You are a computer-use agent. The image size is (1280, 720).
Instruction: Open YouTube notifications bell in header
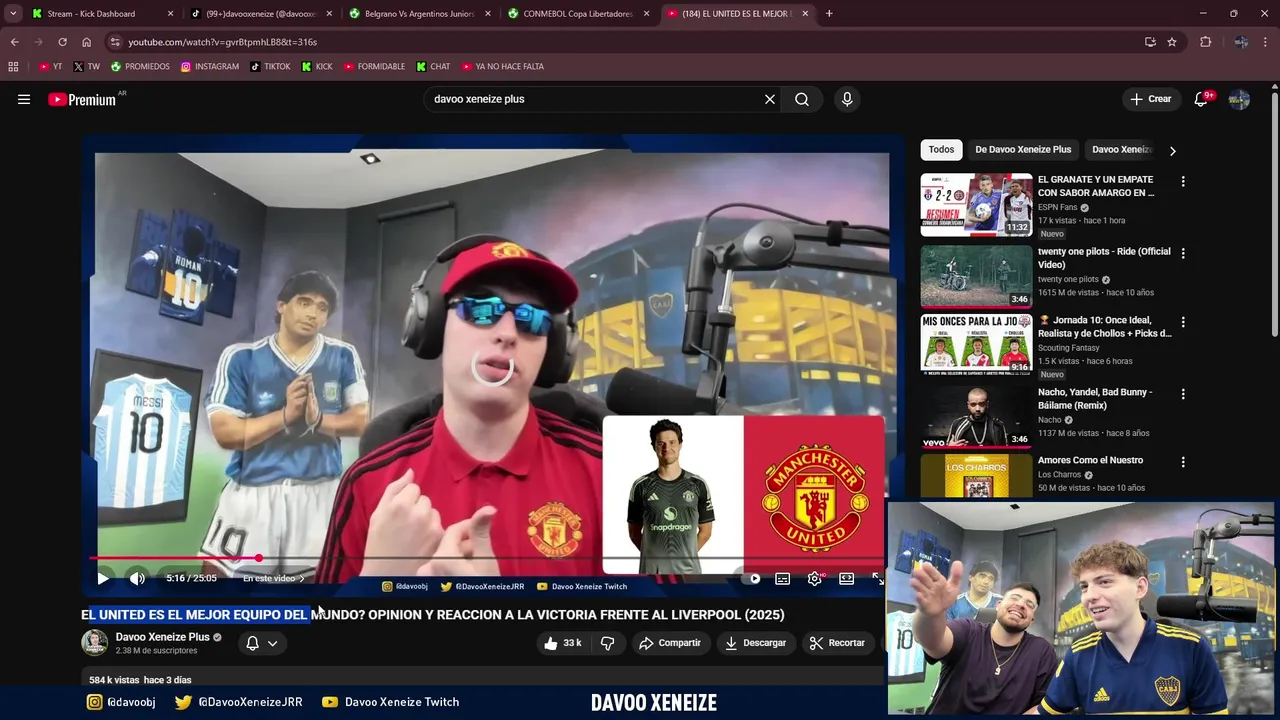(1201, 99)
